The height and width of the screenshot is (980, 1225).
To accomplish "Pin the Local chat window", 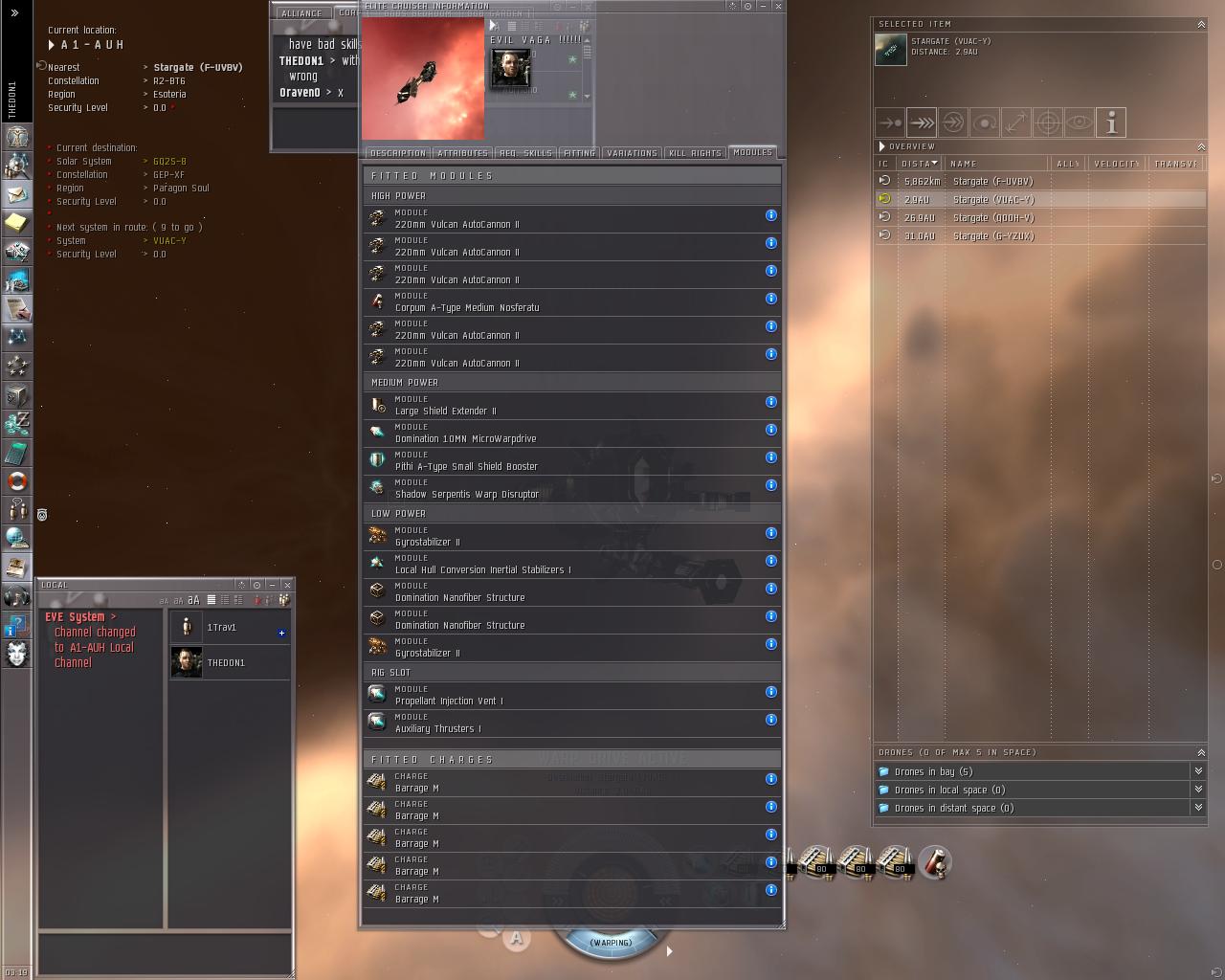I will tap(256, 585).
